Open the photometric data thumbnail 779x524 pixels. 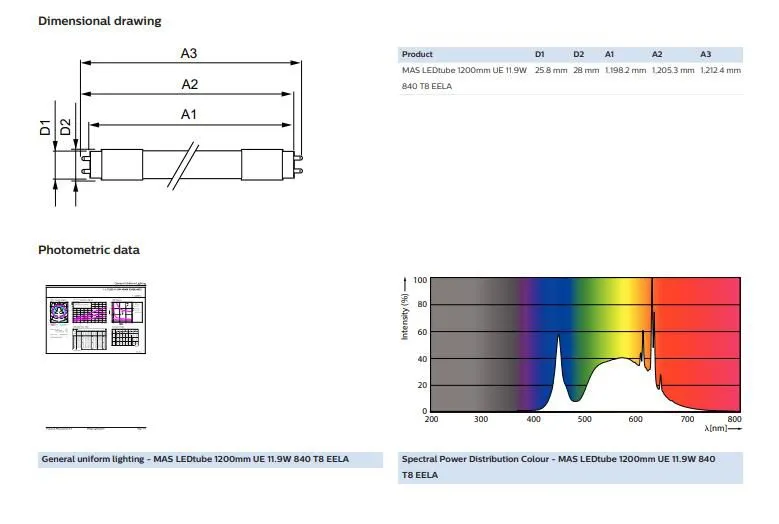pos(96,318)
